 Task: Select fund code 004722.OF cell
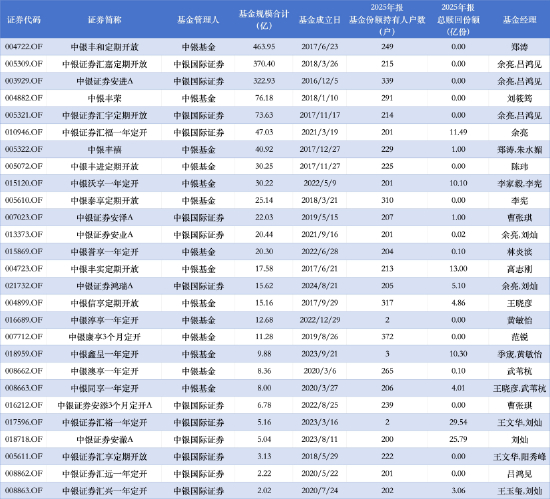pos(24,47)
